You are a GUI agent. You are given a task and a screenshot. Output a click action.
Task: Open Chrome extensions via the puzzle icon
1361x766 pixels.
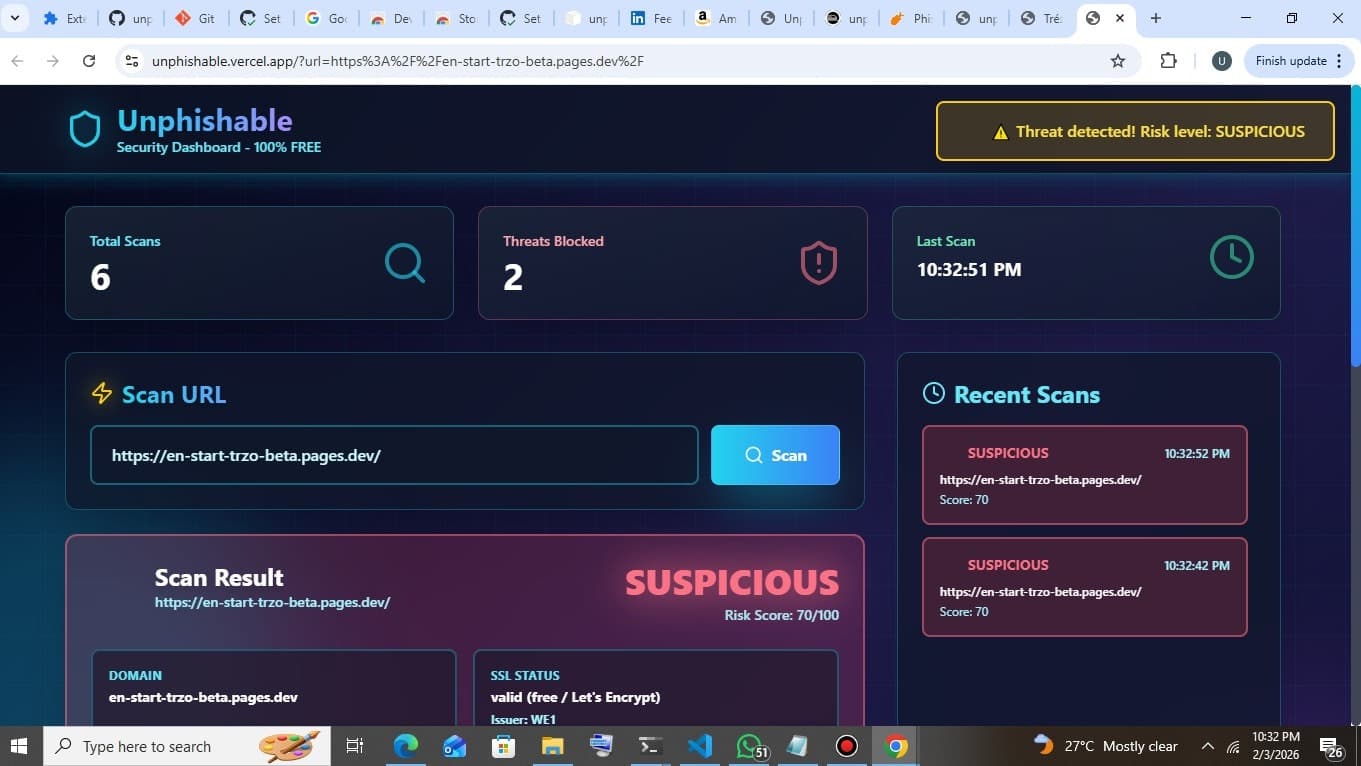click(x=1168, y=61)
